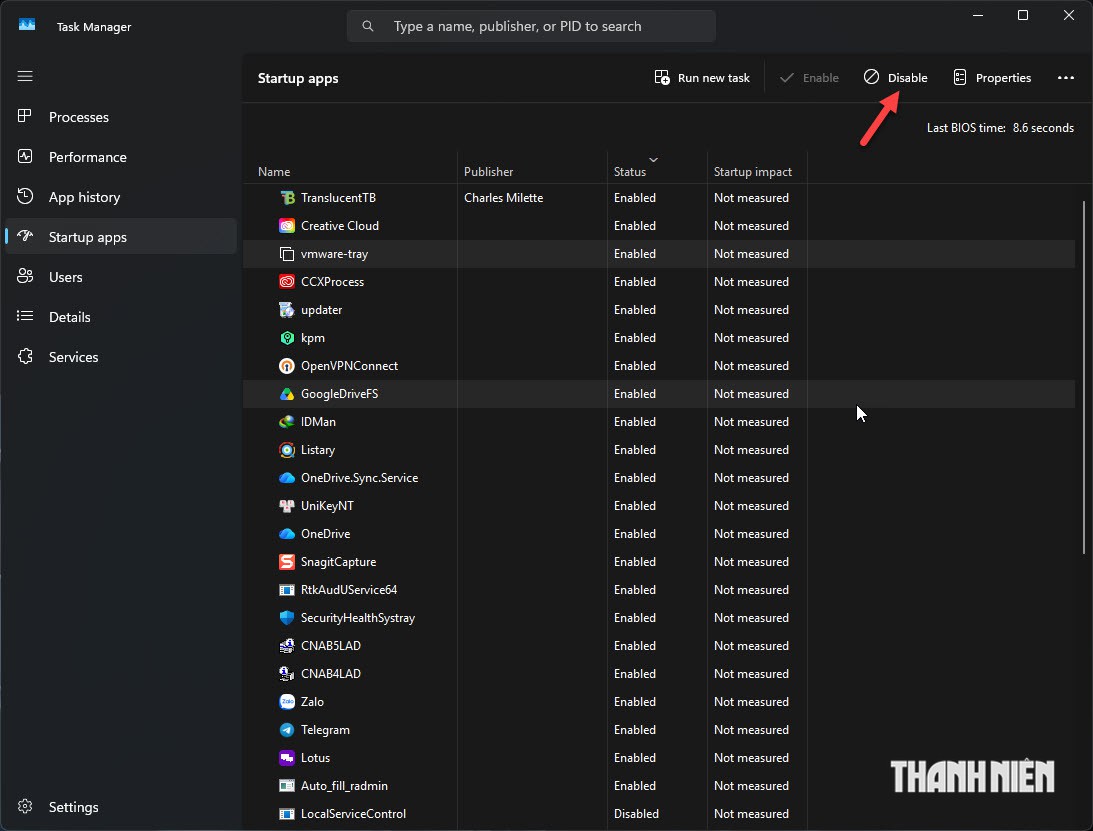
Task: Click the CCXProcess app icon
Action: coord(286,282)
